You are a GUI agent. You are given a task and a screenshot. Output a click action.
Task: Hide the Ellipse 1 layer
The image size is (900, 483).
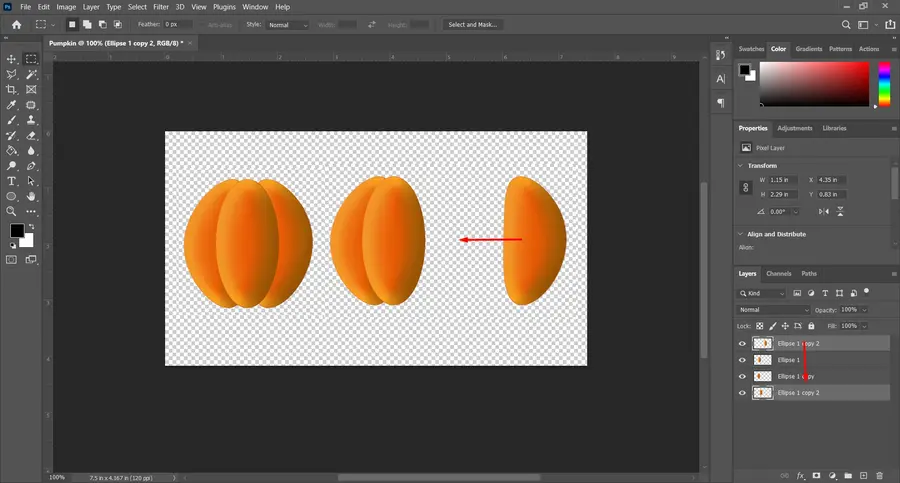[742, 360]
